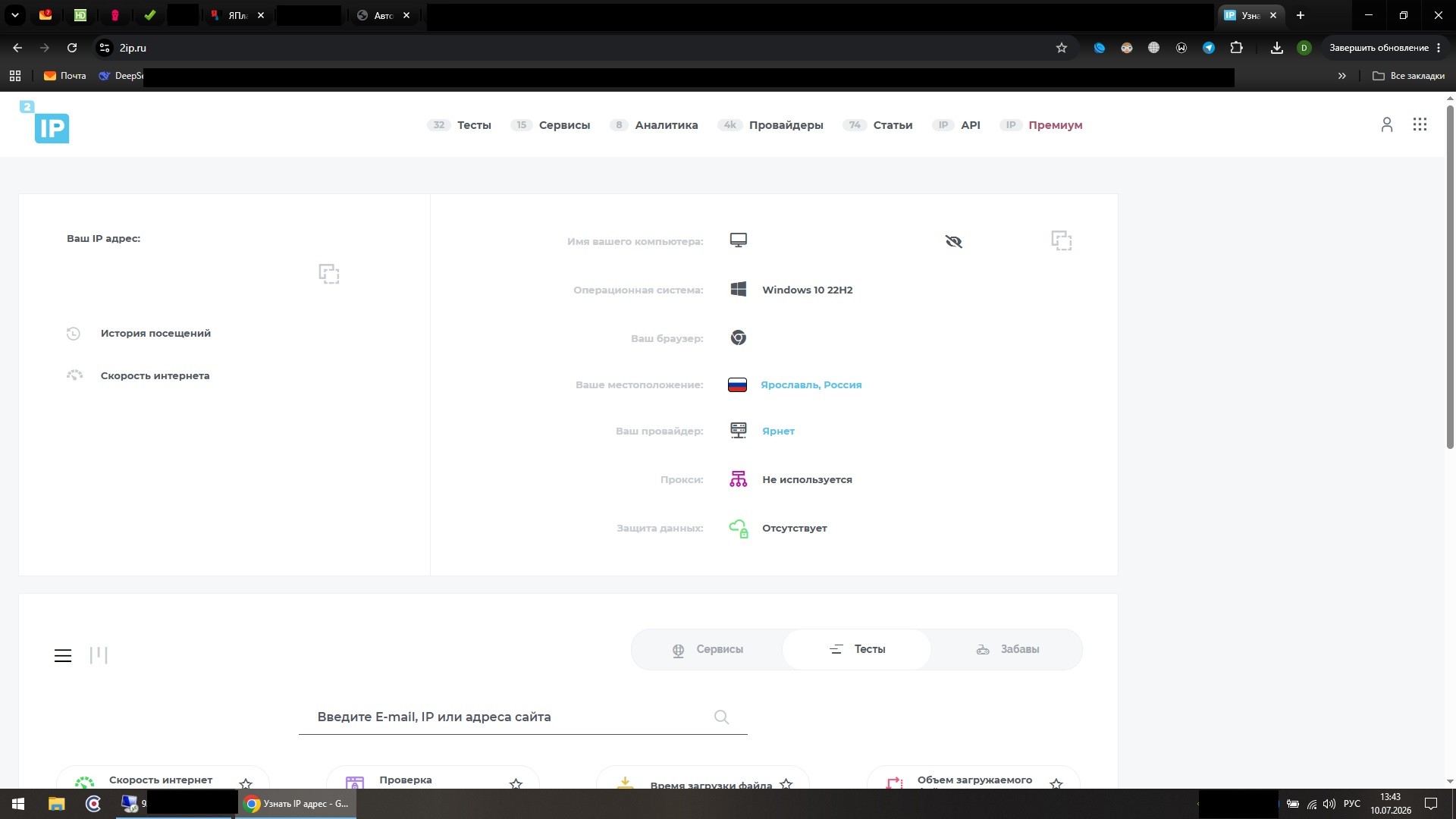Switch to the Сервисы tab in switcher
The width and height of the screenshot is (1456, 819).
point(708,650)
